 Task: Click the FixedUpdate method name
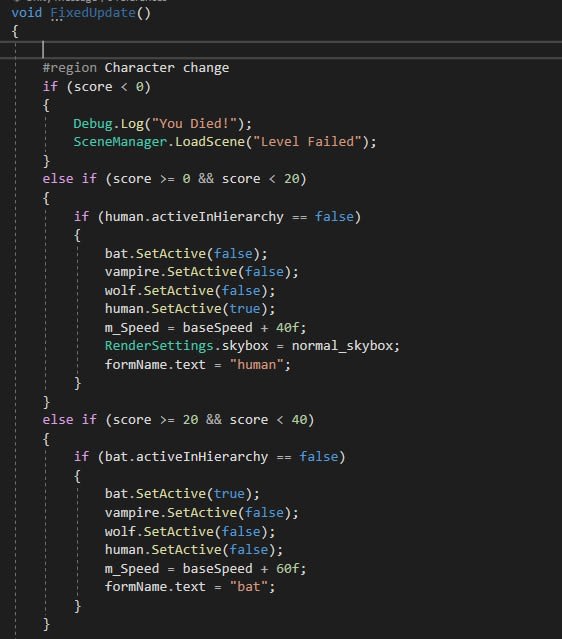[x=93, y=13]
